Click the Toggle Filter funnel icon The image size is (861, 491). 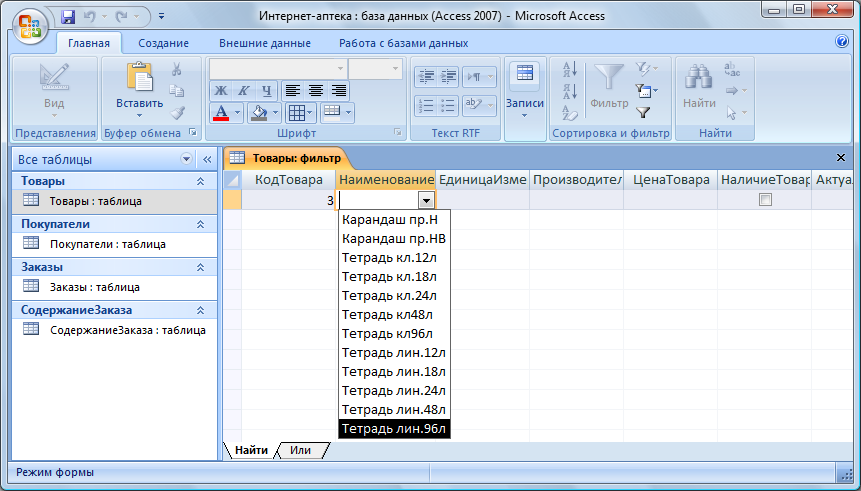643,113
